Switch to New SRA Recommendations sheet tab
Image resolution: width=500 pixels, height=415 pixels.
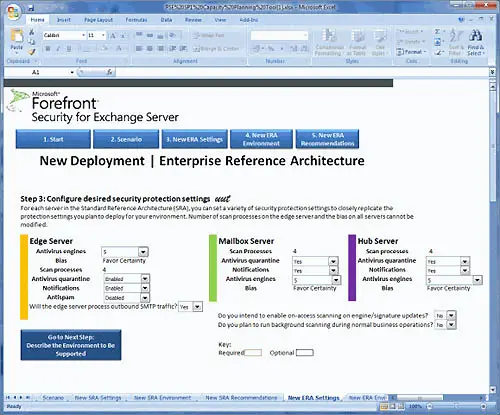click(x=241, y=398)
